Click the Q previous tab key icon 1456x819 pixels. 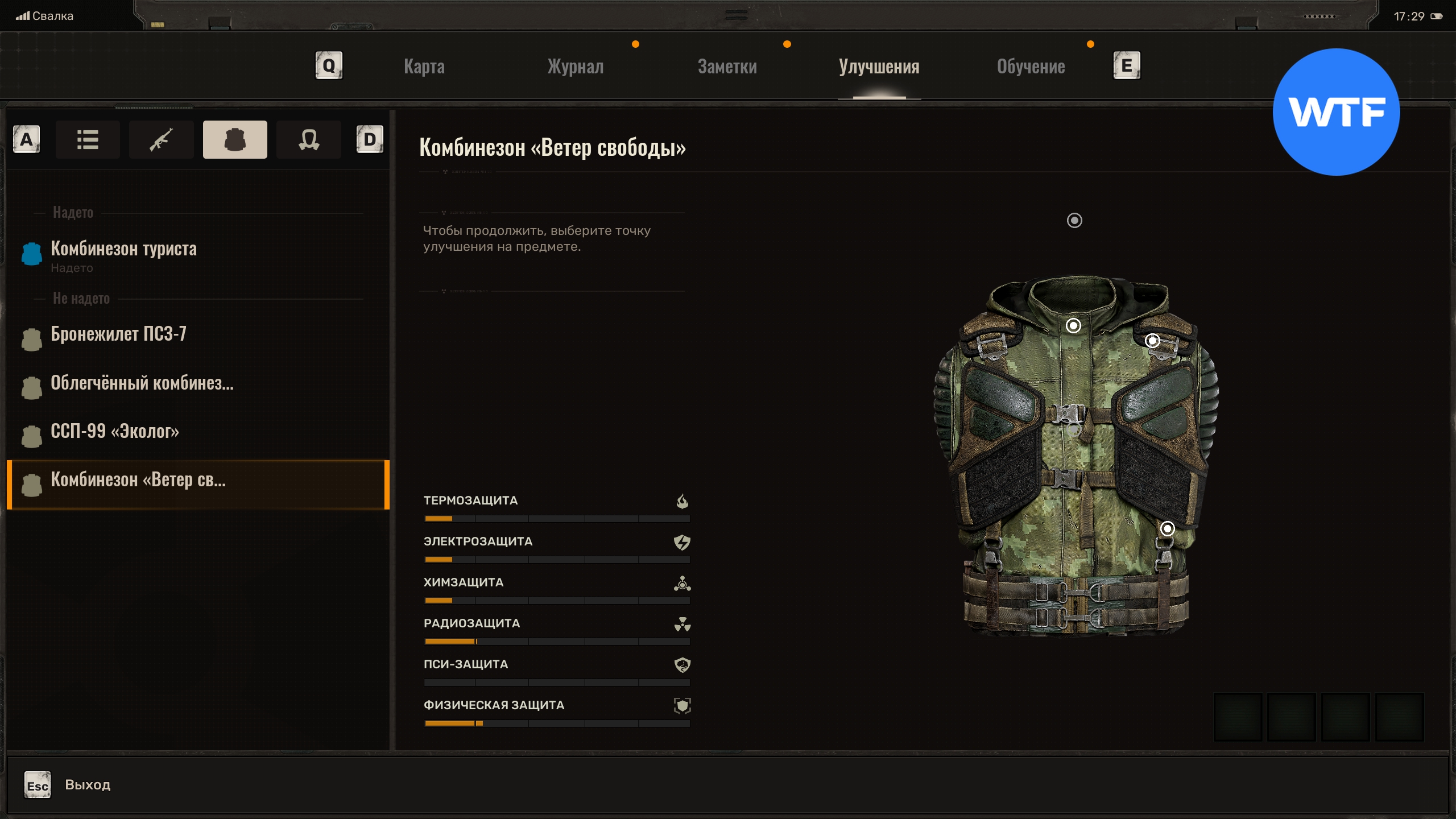329,66
